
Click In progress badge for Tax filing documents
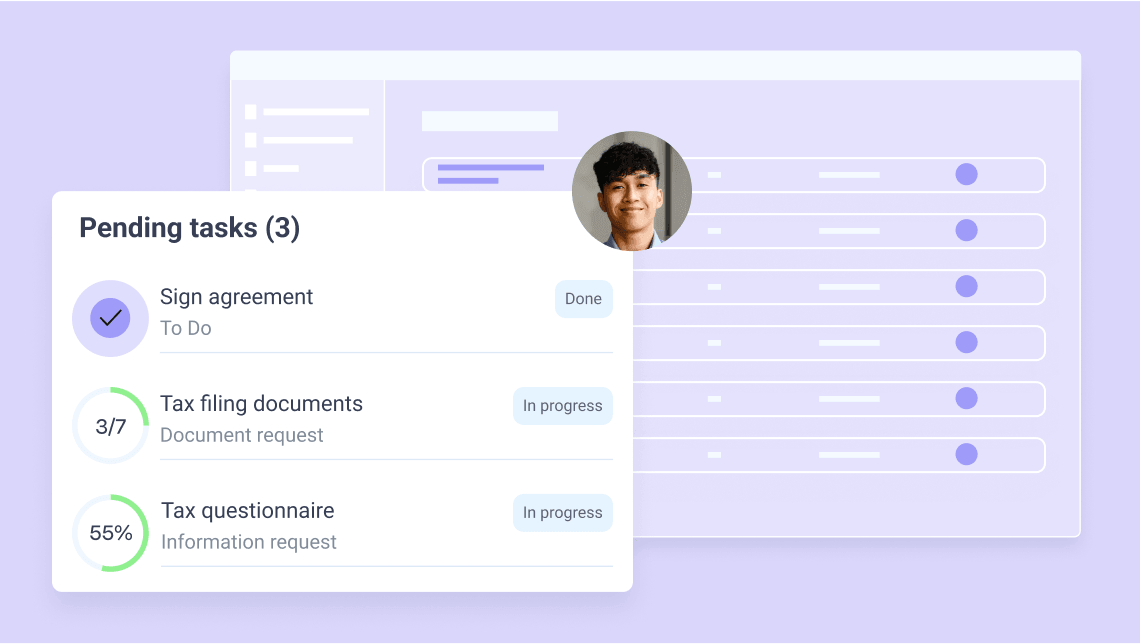(x=563, y=406)
